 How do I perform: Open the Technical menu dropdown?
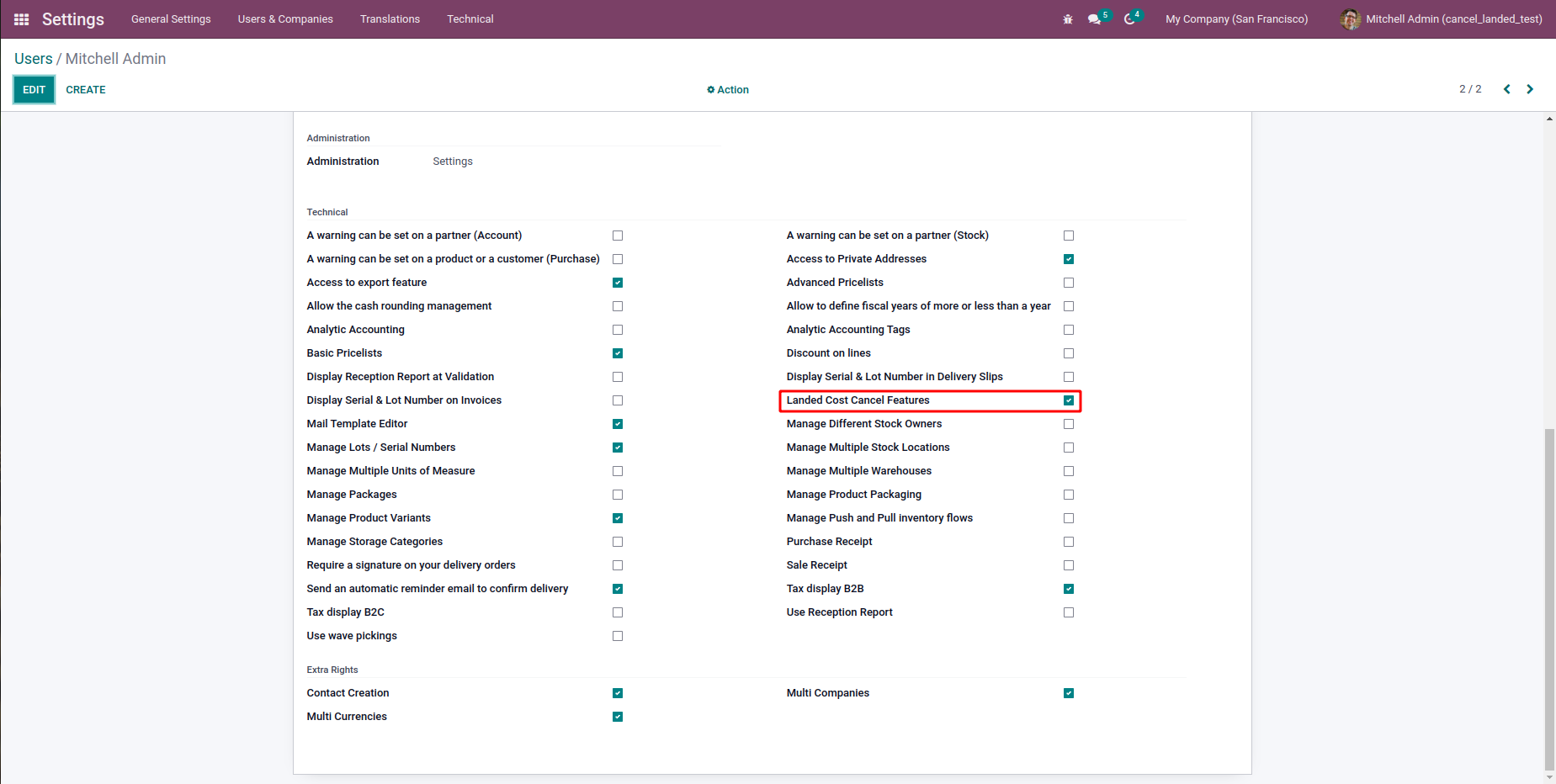pyautogui.click(x=470, y=19)
